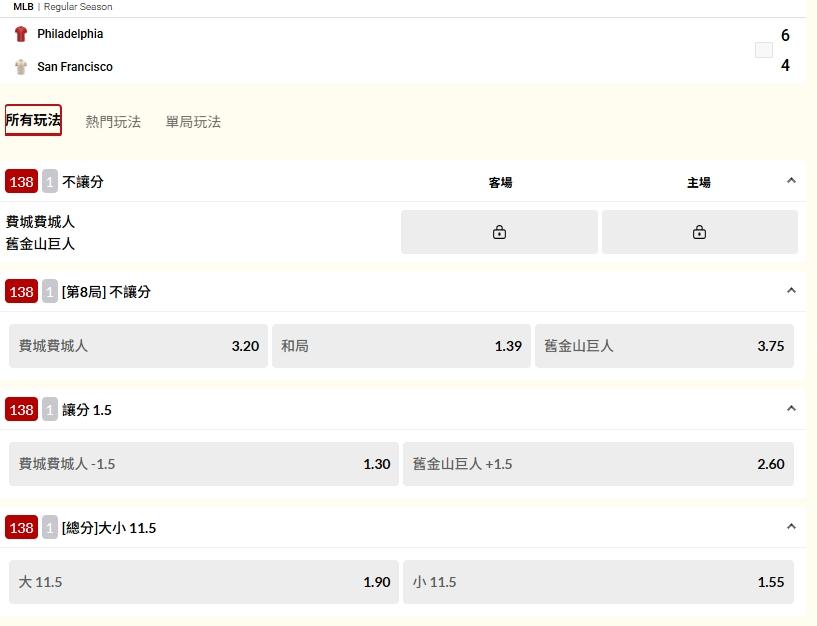The height and width of the screenshot is (626, 817).
Task: Pick 和局 draw at 1.39 odds
Action: click(401, 346)
